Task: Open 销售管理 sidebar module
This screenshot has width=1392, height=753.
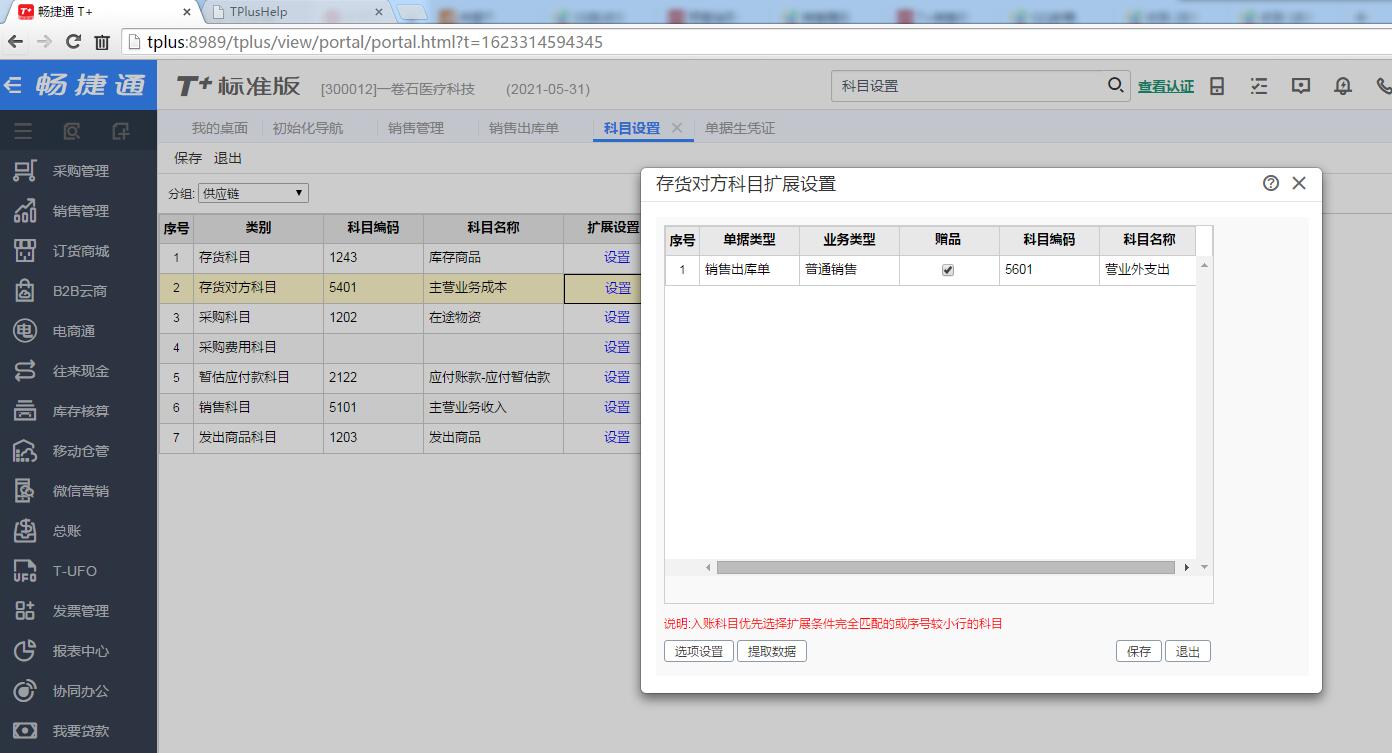Action: [78, 211]
